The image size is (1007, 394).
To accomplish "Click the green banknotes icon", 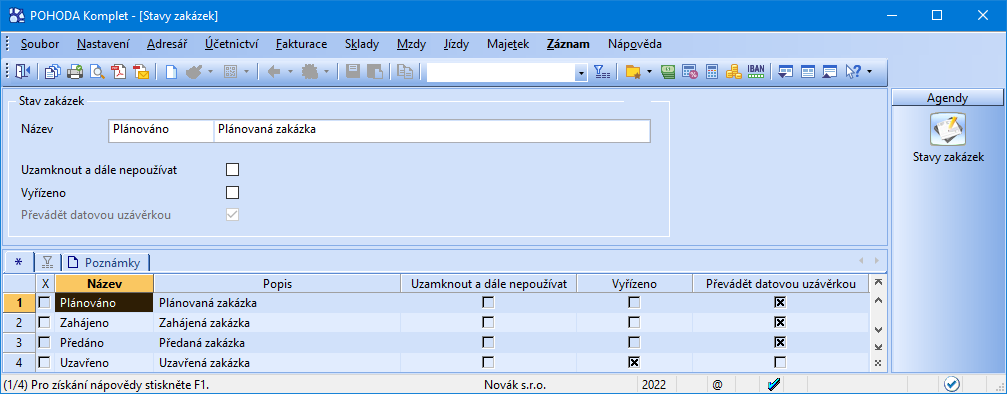I will [x=668, y=72].
